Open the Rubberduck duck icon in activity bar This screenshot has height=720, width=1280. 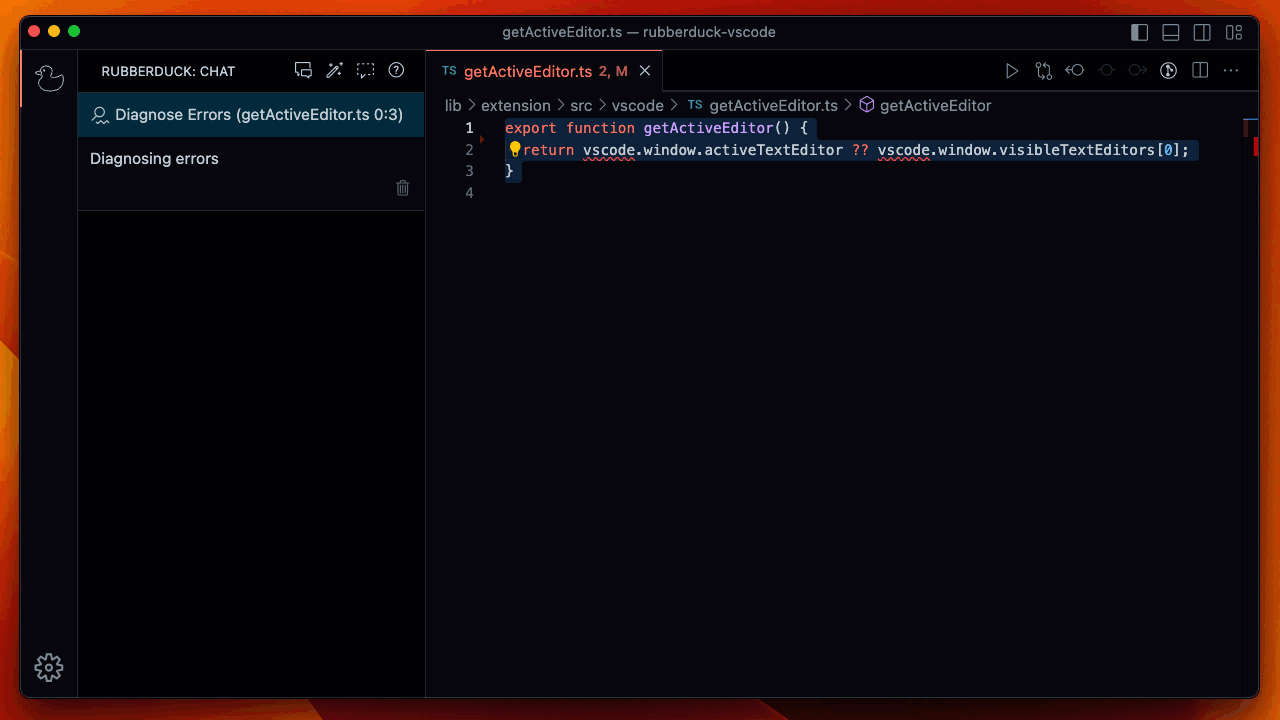point(49,78)
